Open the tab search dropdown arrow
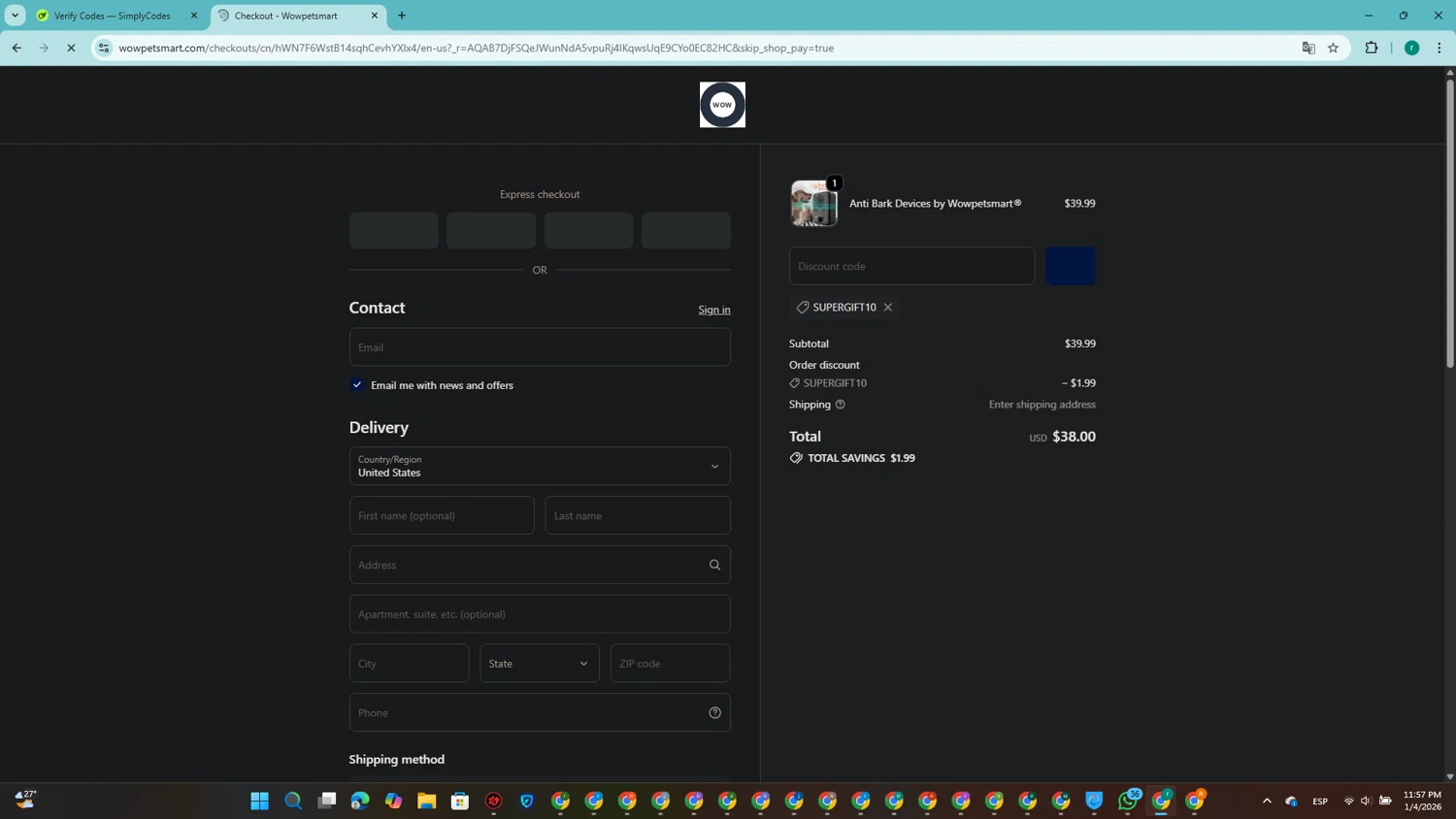This screenshot has width=1456, height=819. 15,16
